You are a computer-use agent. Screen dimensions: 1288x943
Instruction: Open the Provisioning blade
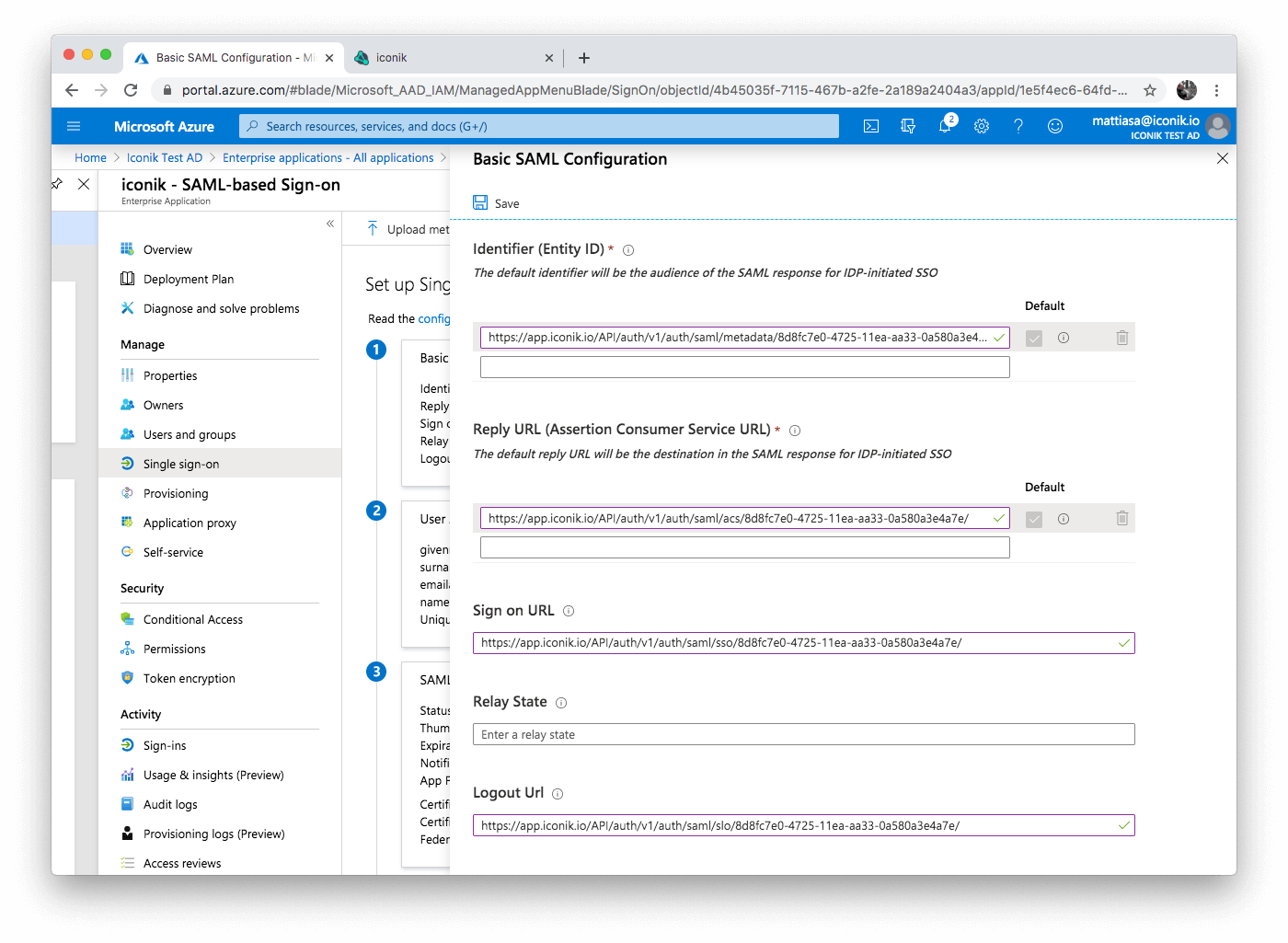pyautogui.click(x=175, y=493)
